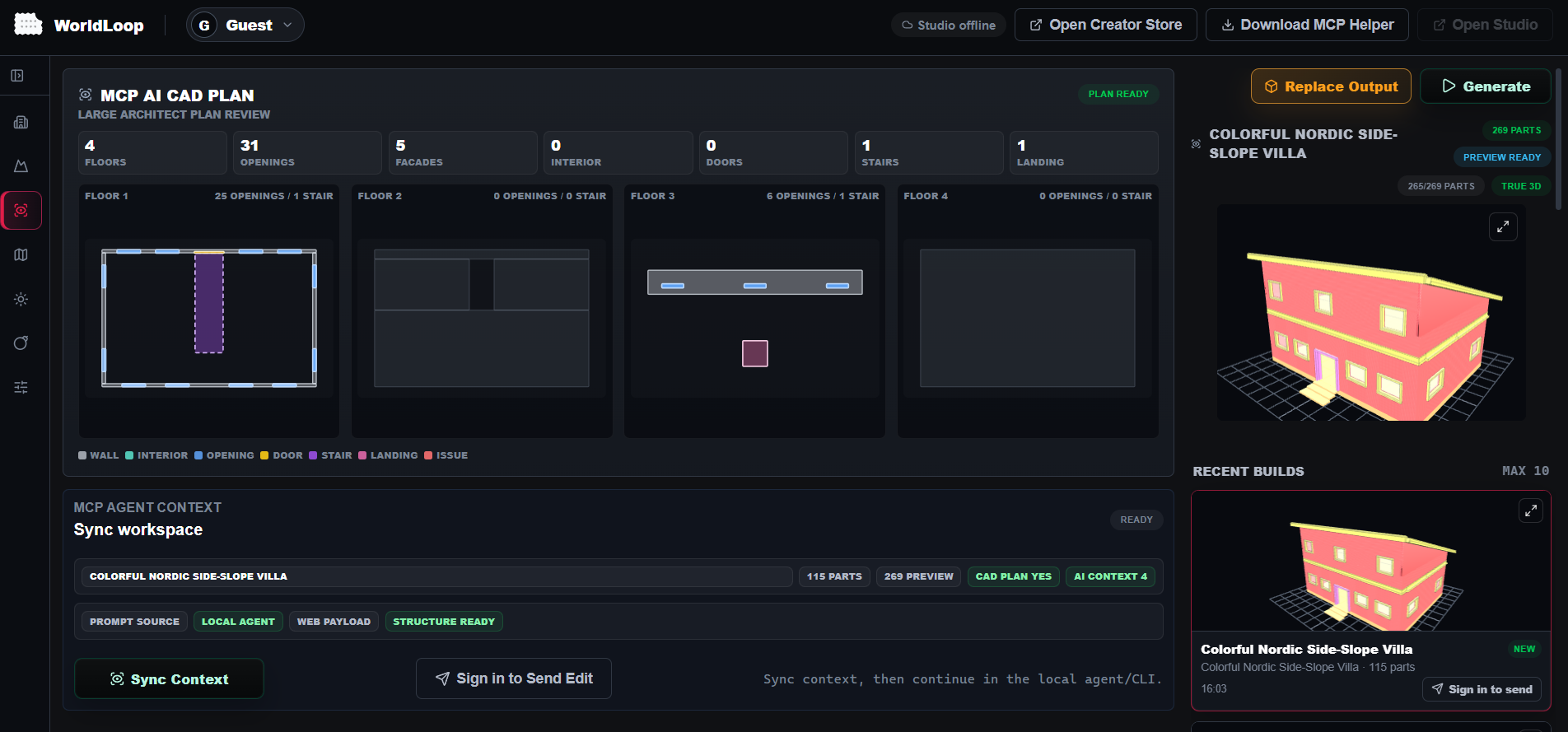The image size is (1568, 732).
Task: Click Sign in to send on the recent build
Action: 1482,689
